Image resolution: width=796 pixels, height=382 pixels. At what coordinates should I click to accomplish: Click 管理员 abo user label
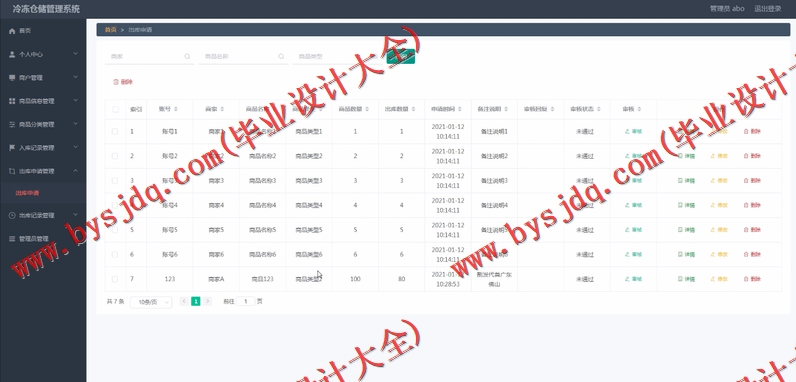click(727, 9)
